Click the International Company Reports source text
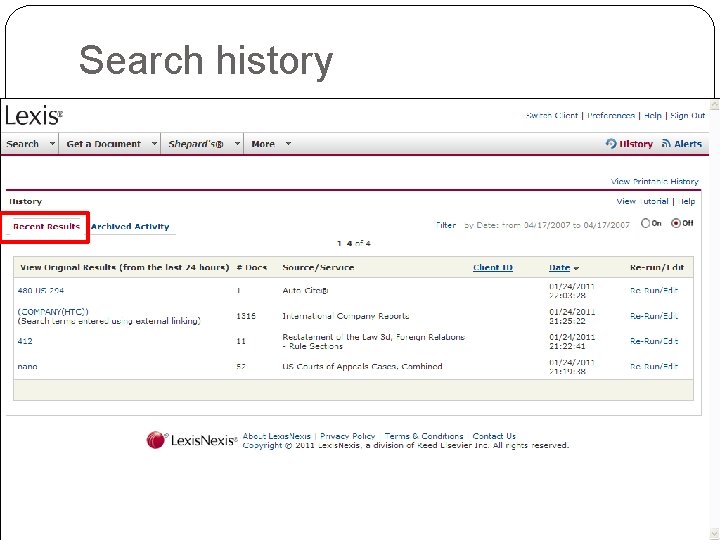 (345, 316)
